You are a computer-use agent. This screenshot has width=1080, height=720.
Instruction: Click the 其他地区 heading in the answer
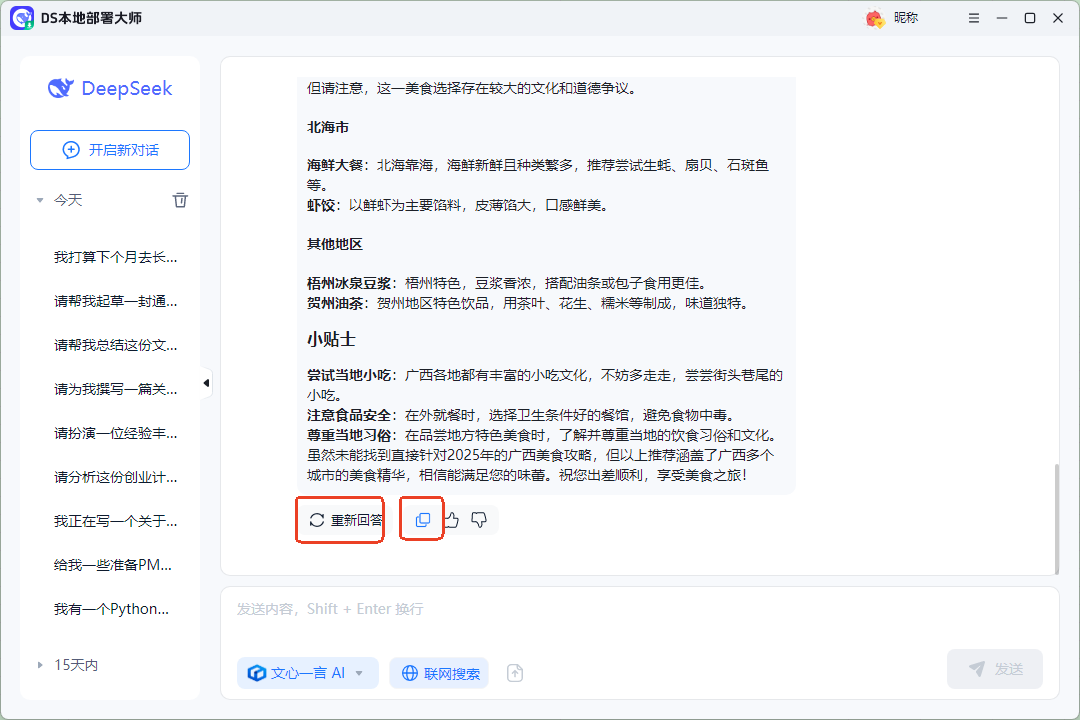click(x=335, y=244)
